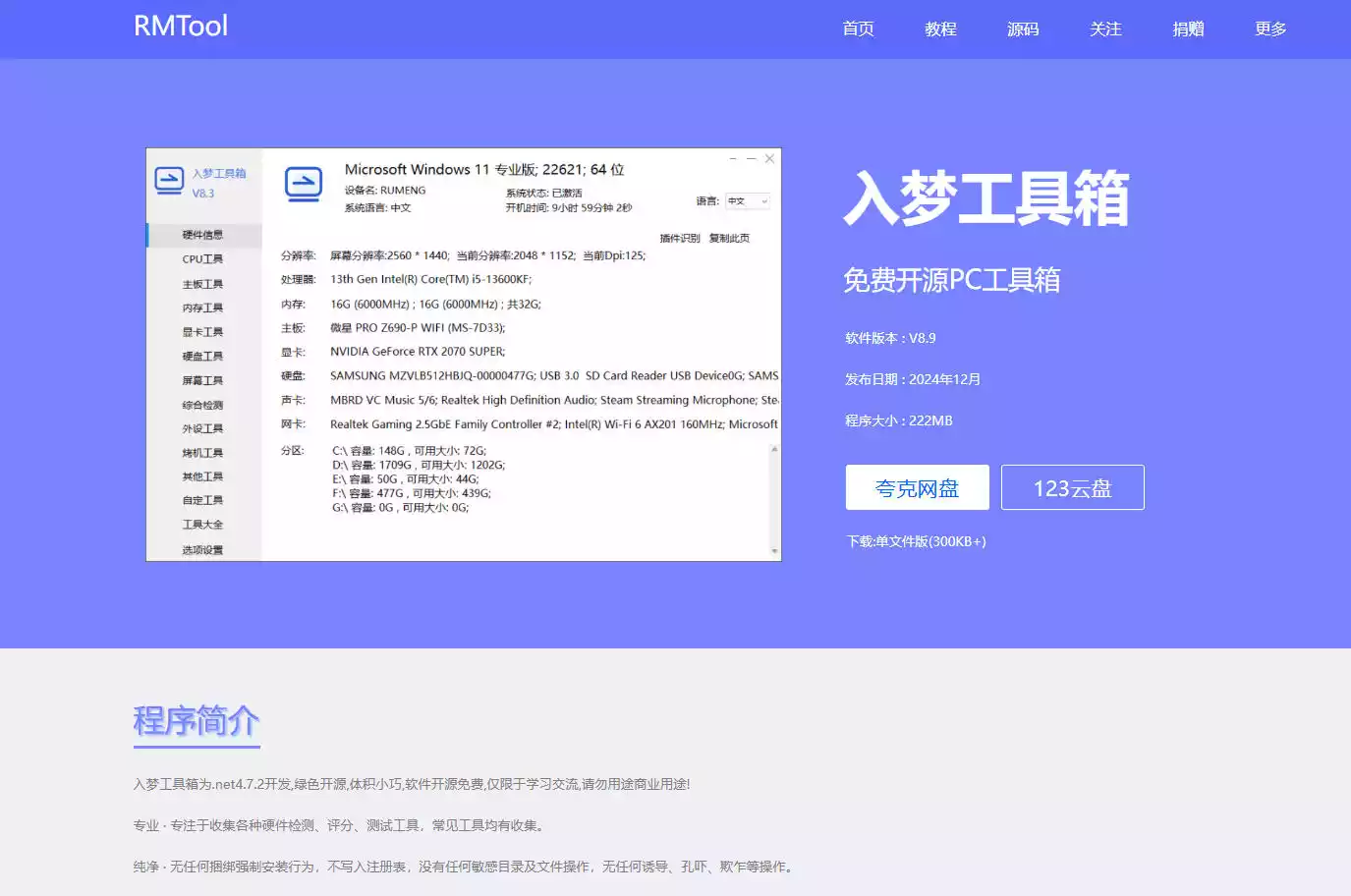Open the 捐赠 nav item
The image size is (1351, 896).
1188,29
